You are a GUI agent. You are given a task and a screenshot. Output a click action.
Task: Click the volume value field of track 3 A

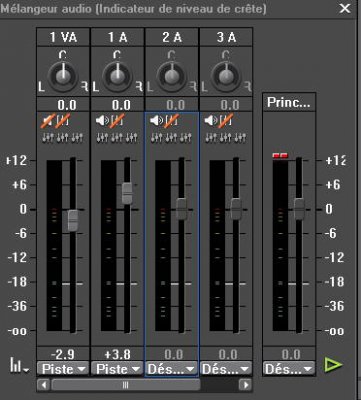[226, 354]
